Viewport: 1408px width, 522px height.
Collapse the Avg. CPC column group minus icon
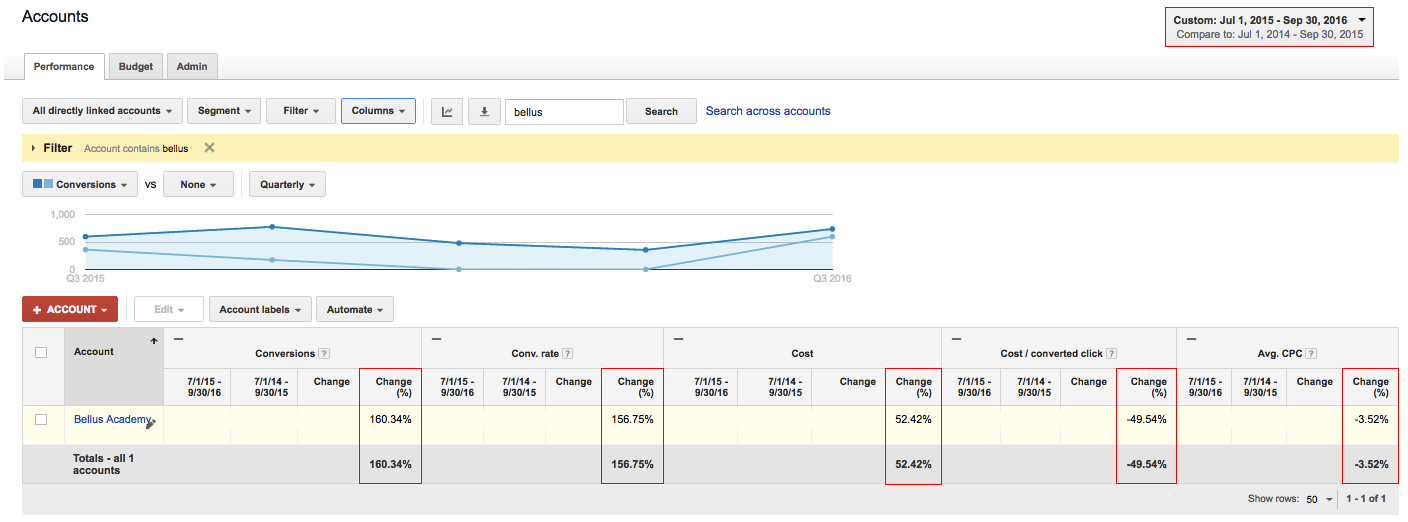tap(1190, 338)
